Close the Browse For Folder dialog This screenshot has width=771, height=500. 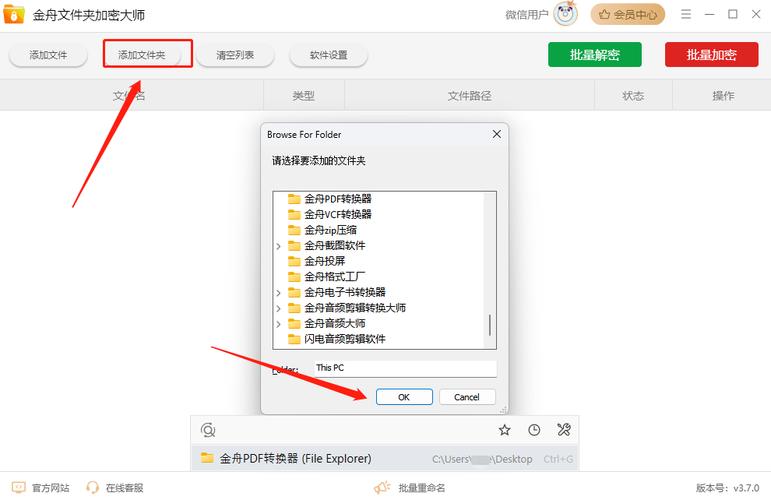click(497, 134)
